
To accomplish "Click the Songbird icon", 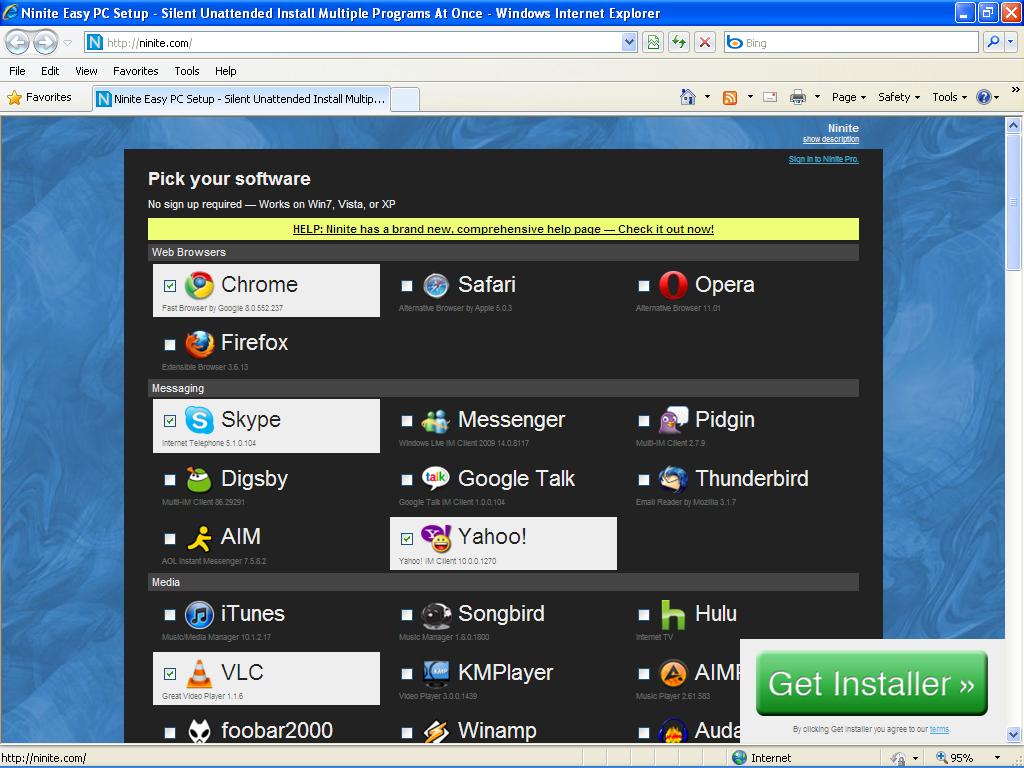I will 436,615.
